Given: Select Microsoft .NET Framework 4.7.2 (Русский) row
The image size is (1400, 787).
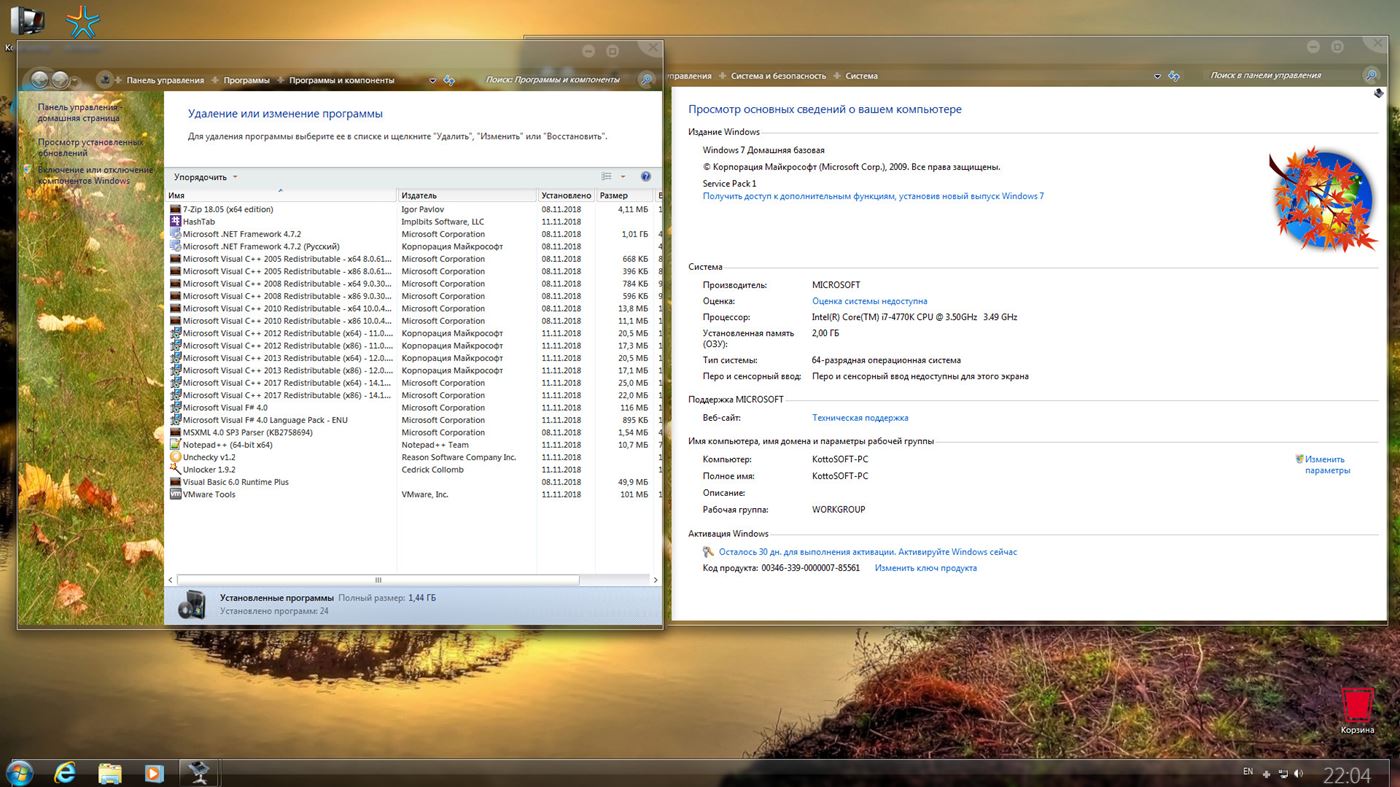Looking at the screenshot, I should coord(413,246).
